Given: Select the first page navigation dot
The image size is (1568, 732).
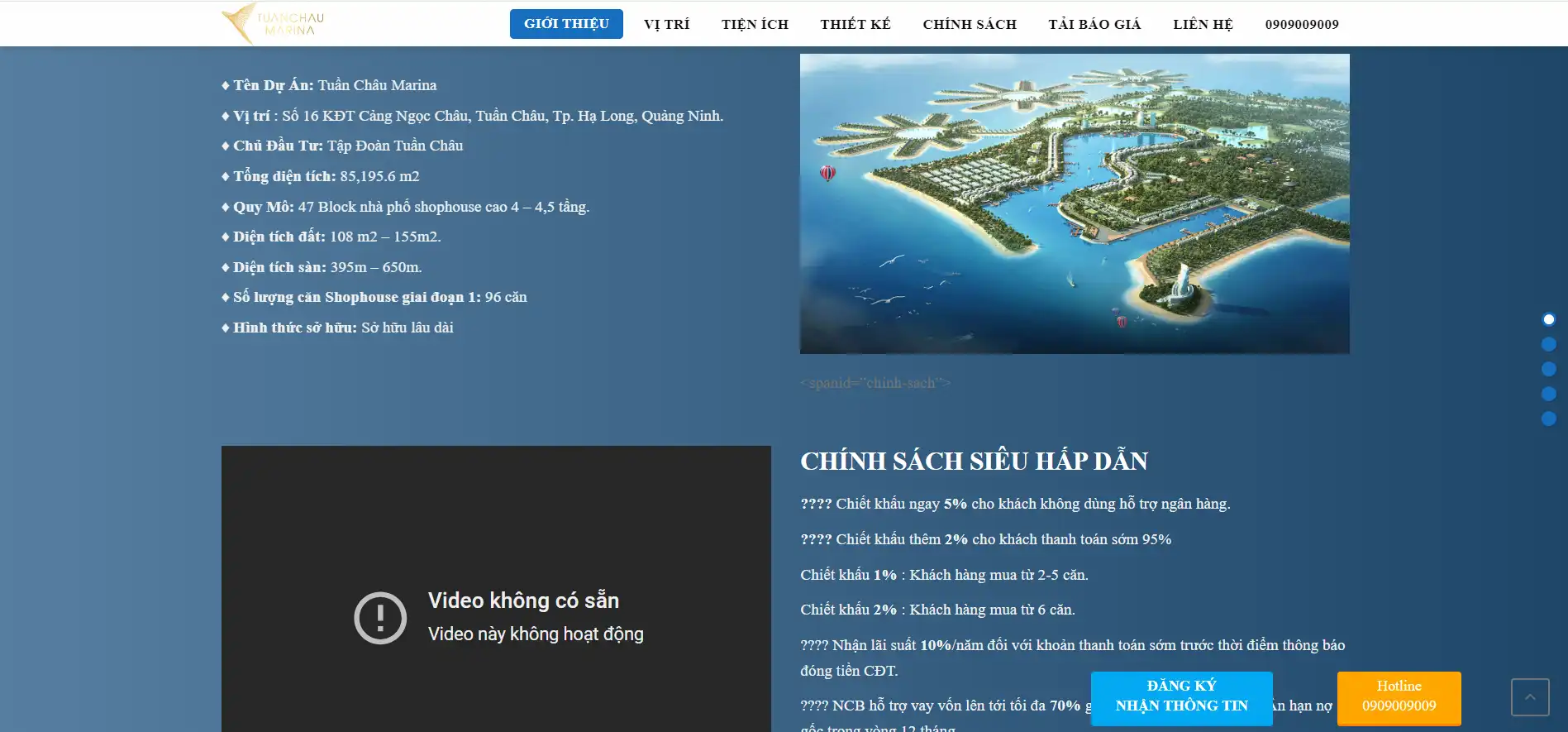Looking at the screenshot, I should click(1549, 319).
